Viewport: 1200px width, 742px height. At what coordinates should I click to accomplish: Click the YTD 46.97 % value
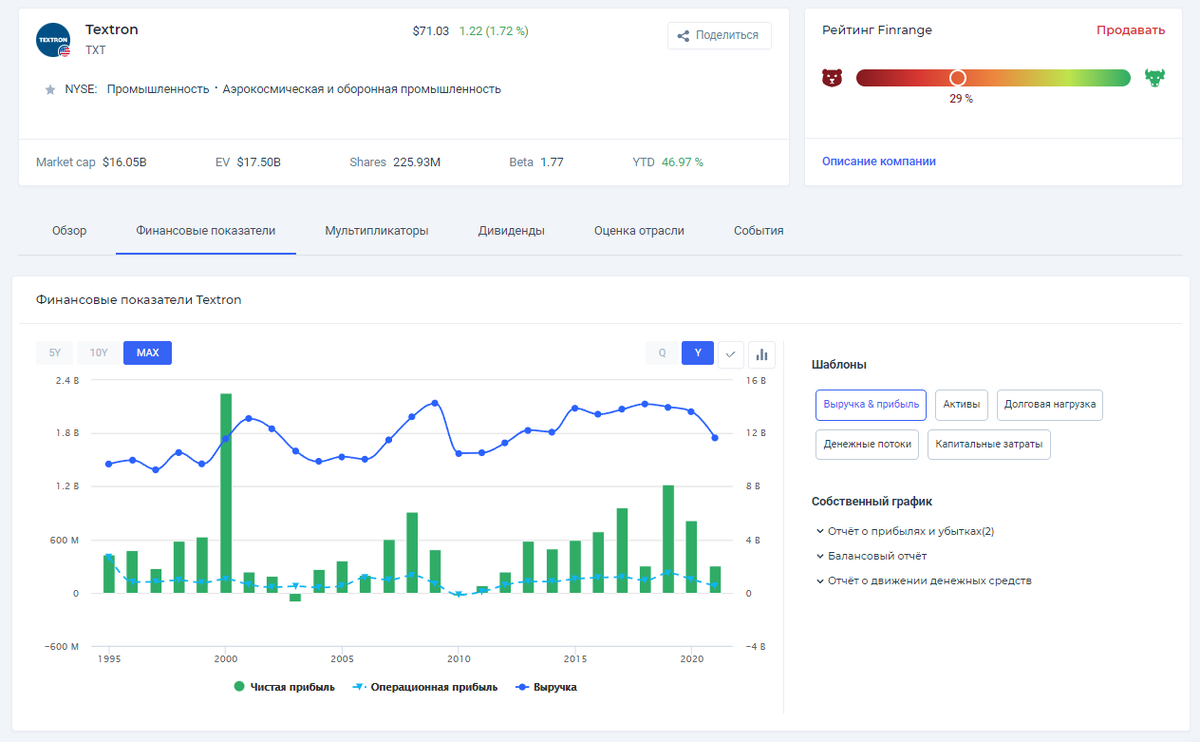point(683,162)
